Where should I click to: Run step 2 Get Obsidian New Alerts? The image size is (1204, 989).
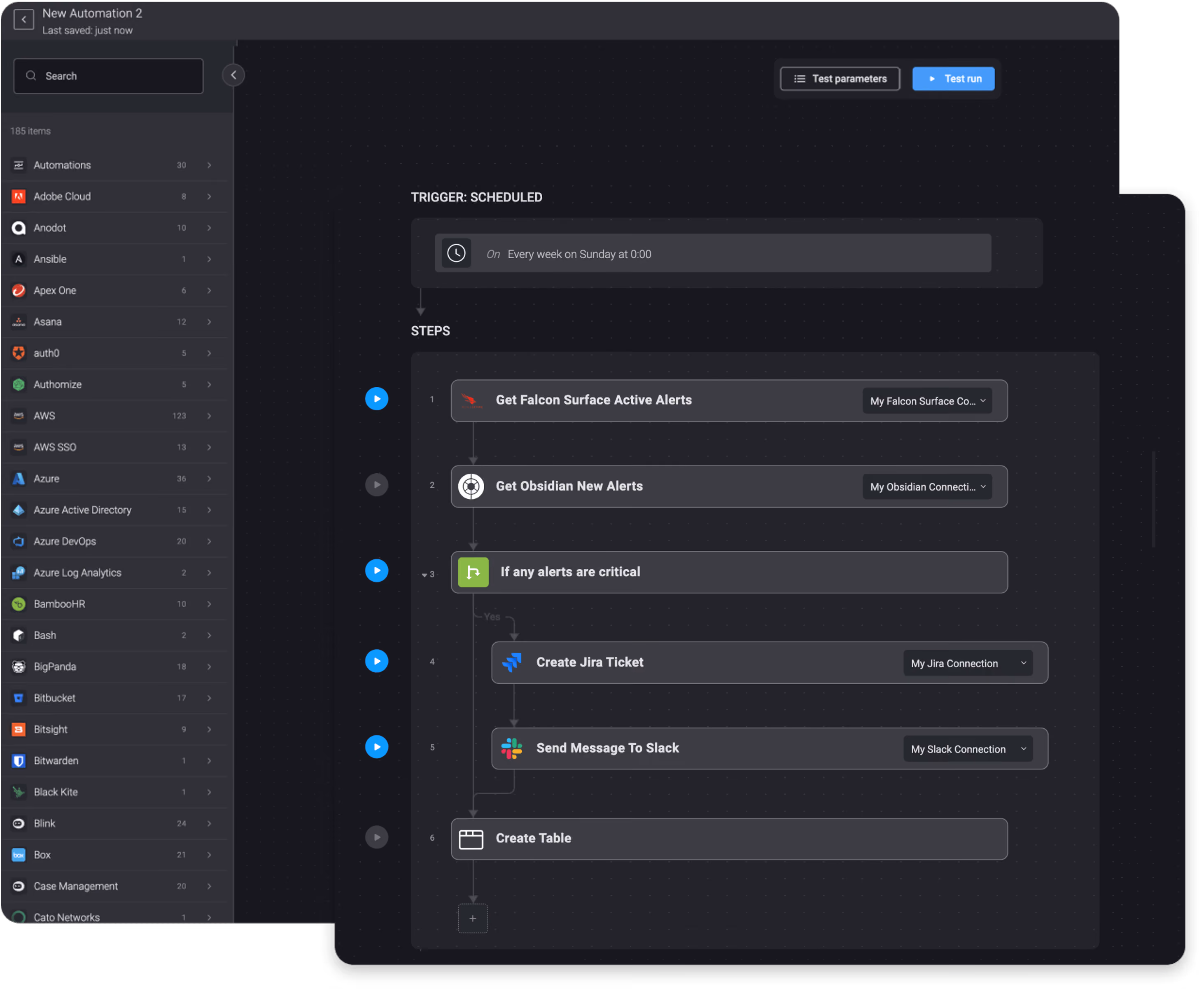[x=376, y=485]
